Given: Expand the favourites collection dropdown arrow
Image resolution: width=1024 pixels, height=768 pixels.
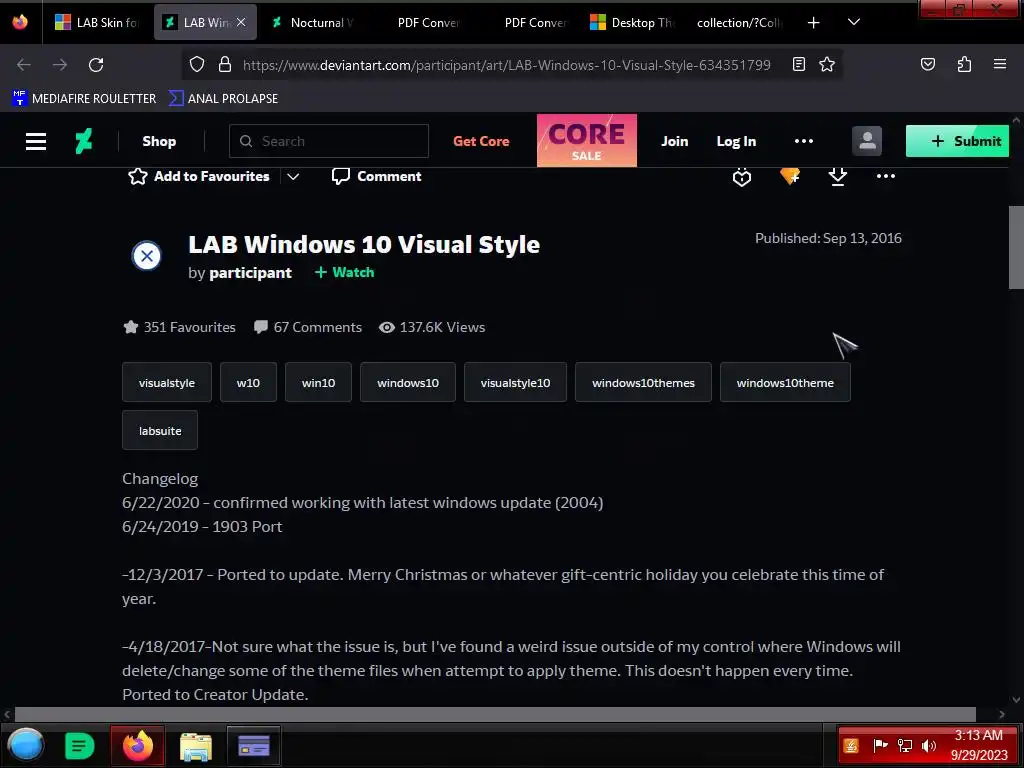Looking at the screenshot, I should (293, 176).
